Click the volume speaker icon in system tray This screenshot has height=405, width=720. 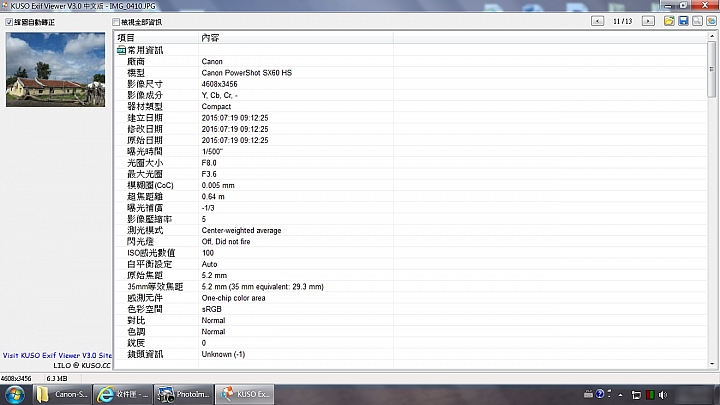coord(663,394)
